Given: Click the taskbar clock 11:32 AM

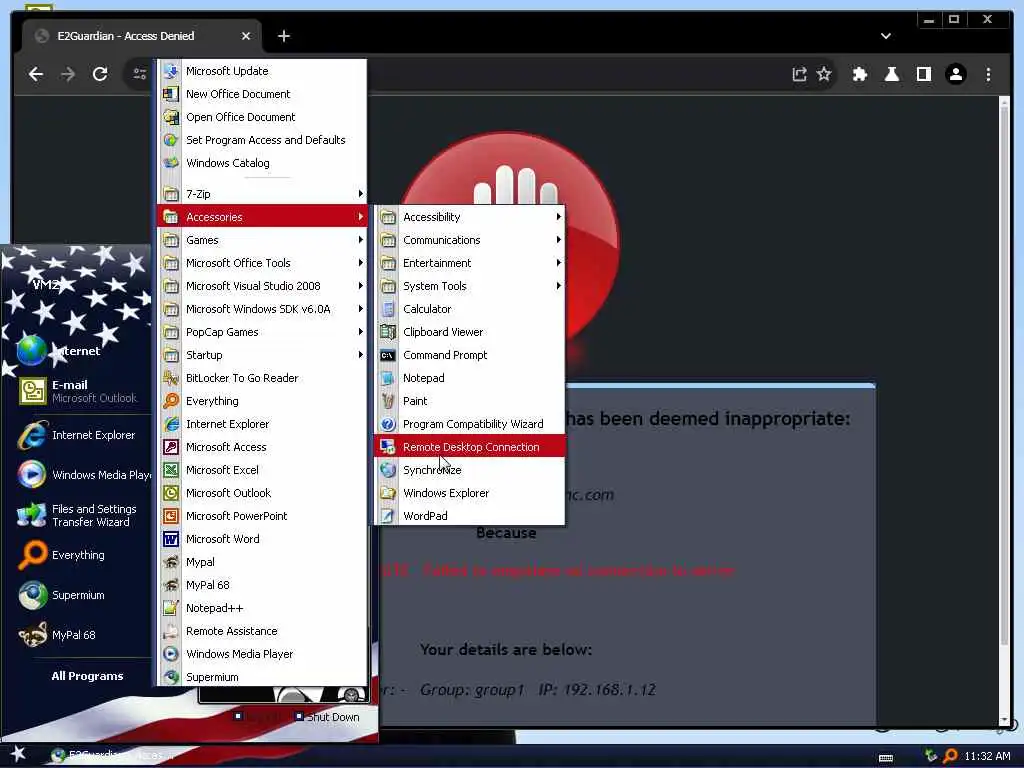Looking at the screenshot, I should pyautogui.click(x=987, y=756).
